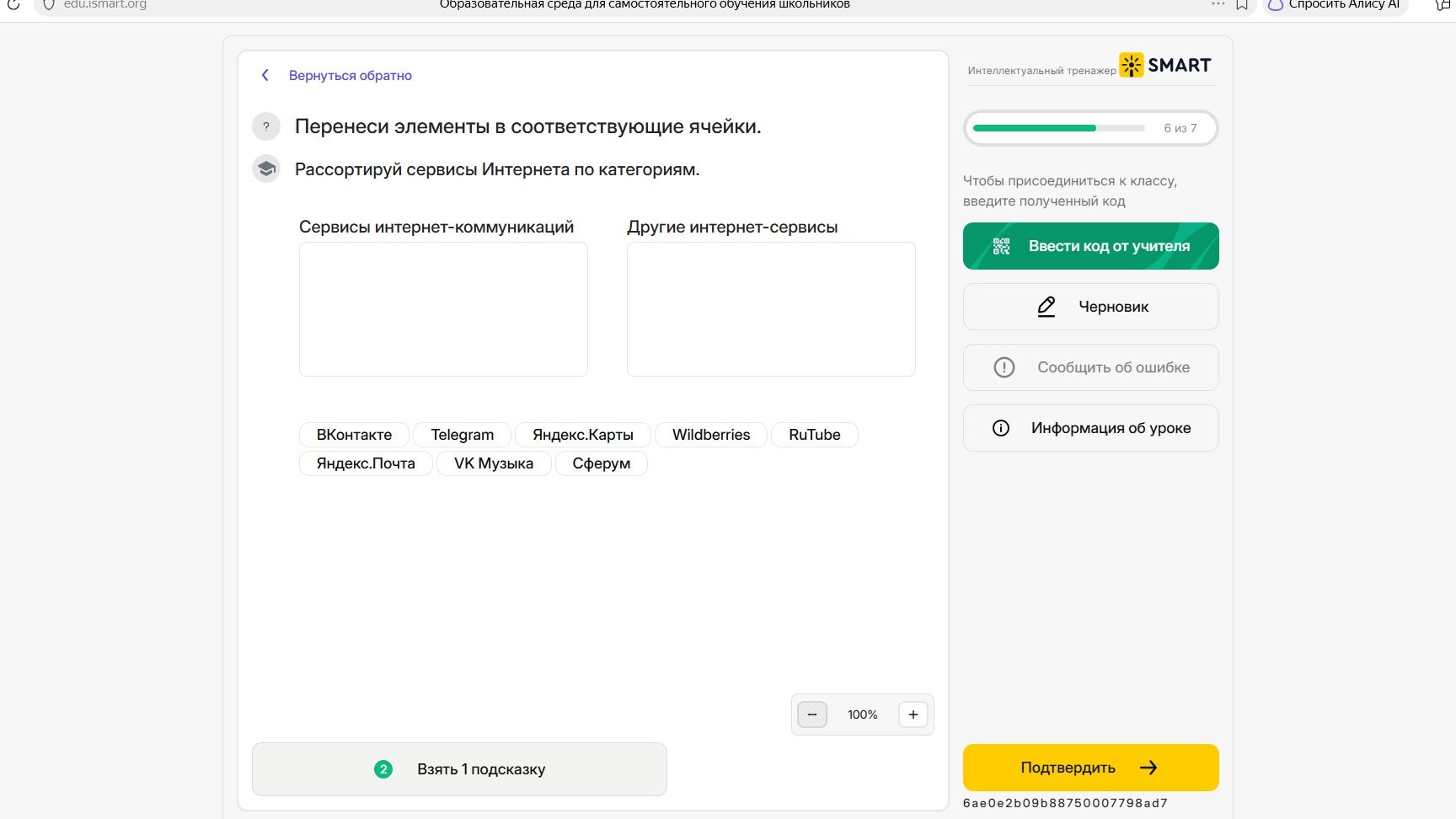Open the browser three-dots page menu

click(x=1218, y=4)
